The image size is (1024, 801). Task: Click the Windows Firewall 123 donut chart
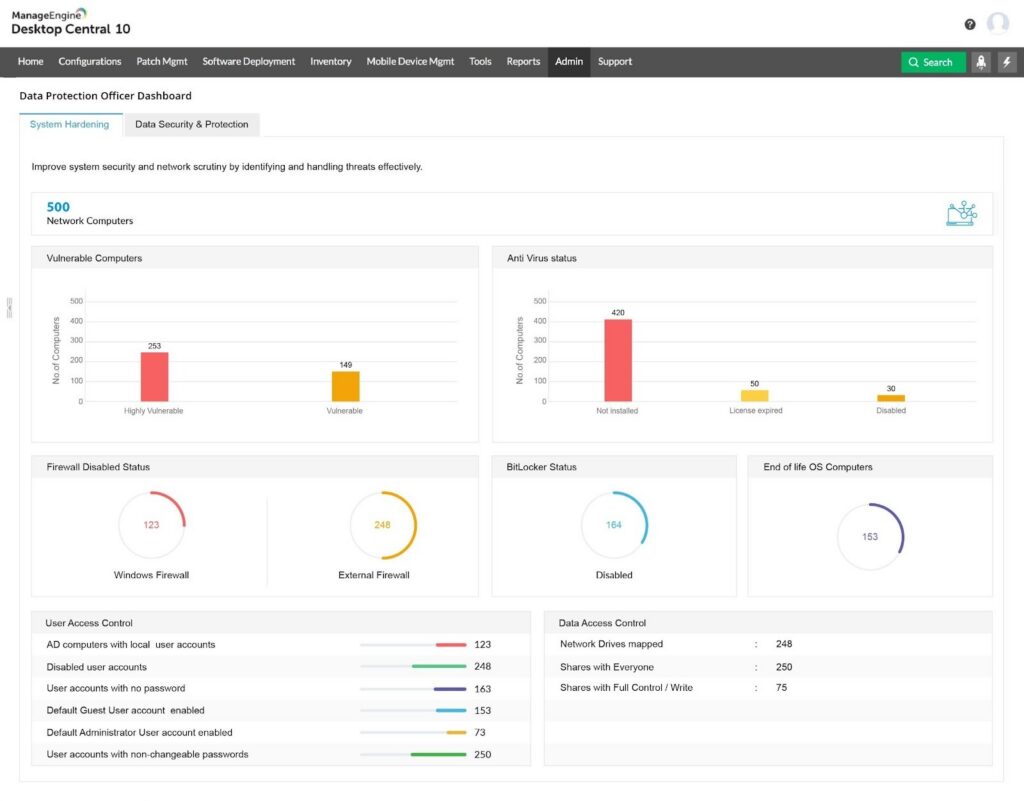(x=151, y=525)
